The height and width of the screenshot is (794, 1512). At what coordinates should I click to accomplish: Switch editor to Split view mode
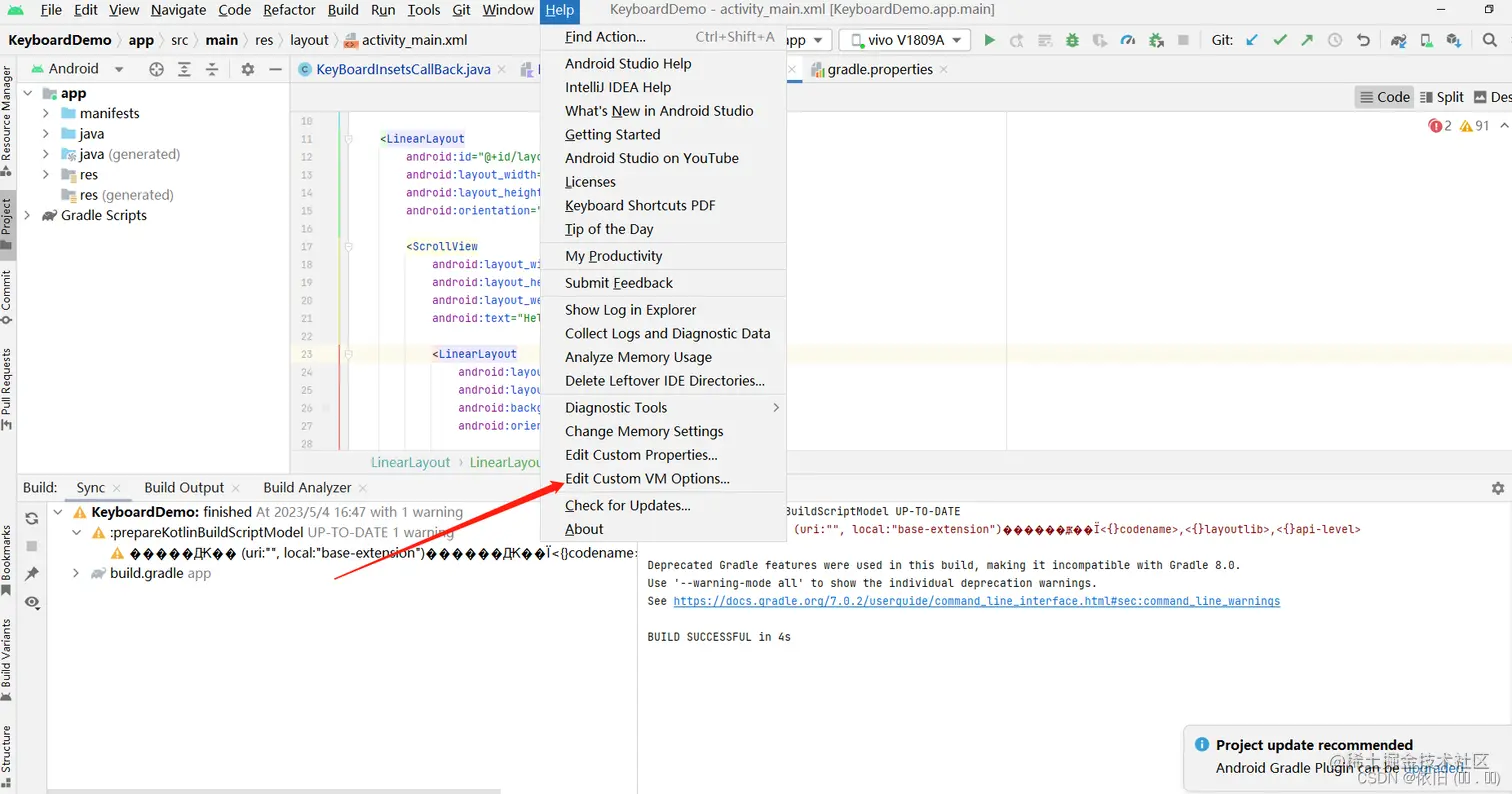(1441, 97)
